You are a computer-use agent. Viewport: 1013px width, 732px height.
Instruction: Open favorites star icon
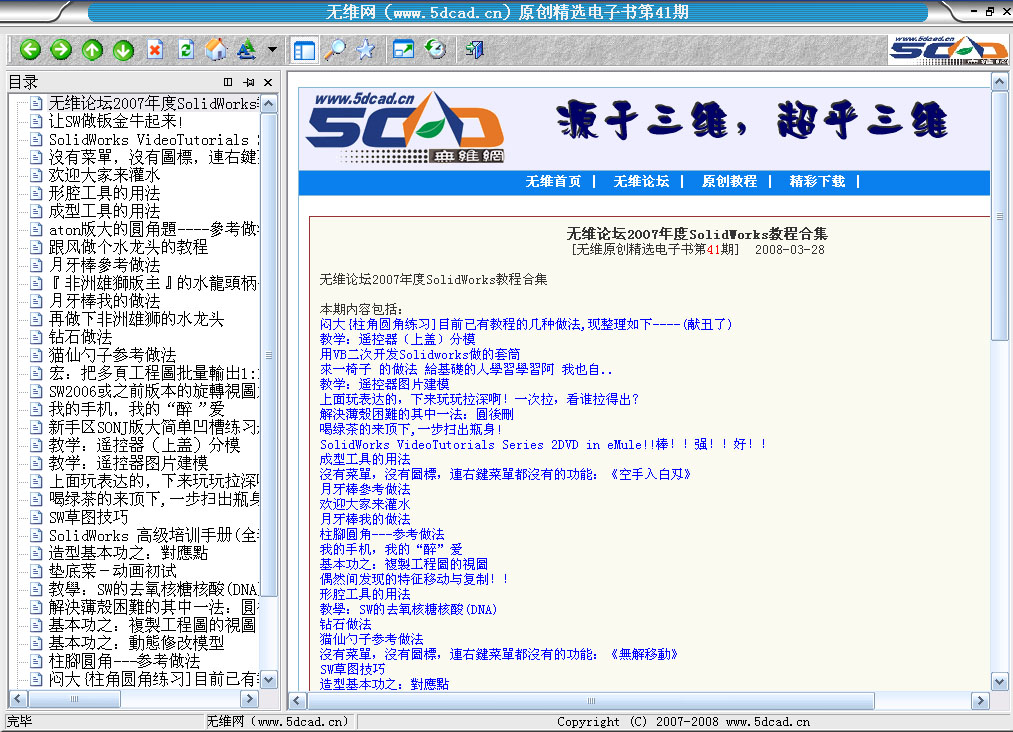click(366, 50)
